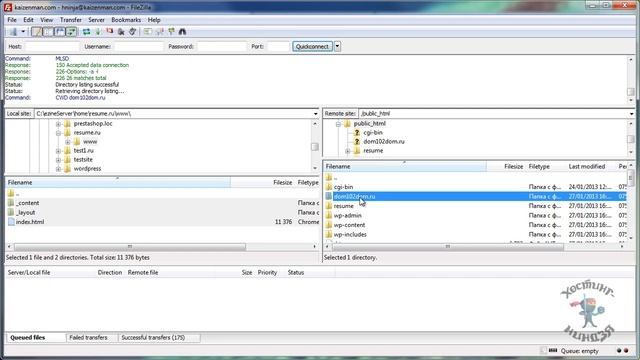640x360 pixels.
Task: Toggle message log display button
Action: pos(37,31)
